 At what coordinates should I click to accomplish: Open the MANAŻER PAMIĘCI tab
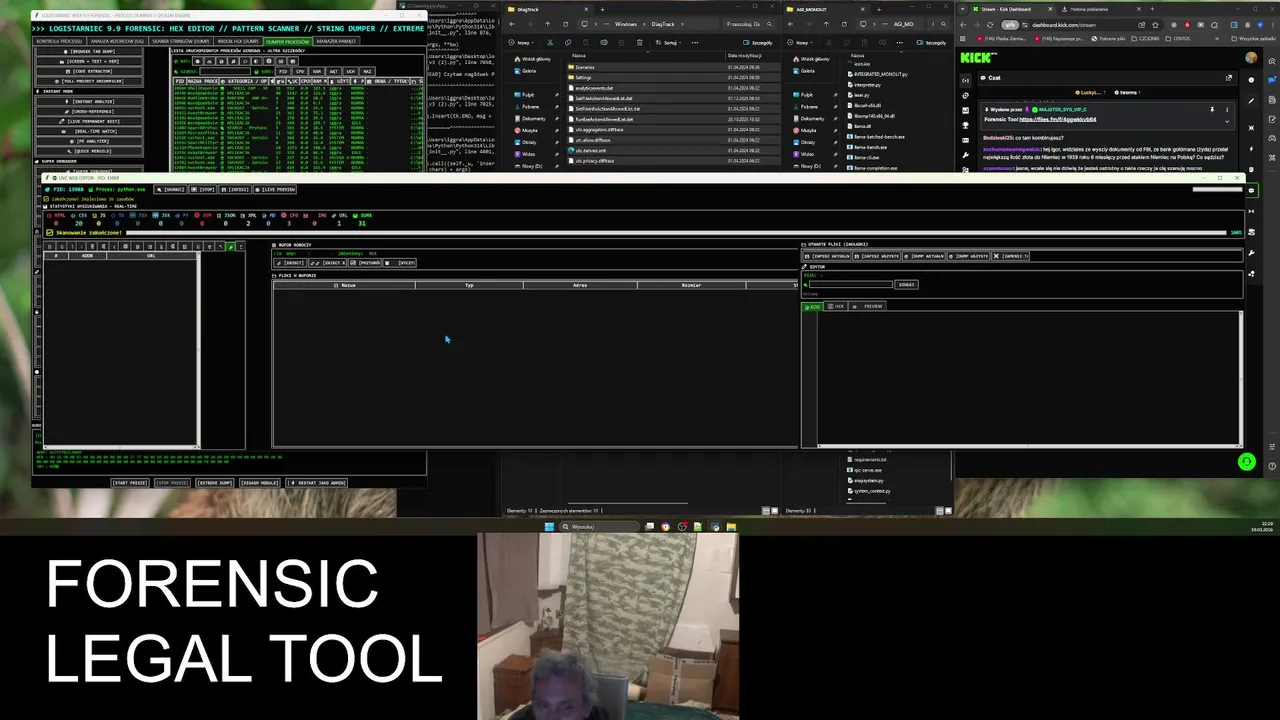336,41
